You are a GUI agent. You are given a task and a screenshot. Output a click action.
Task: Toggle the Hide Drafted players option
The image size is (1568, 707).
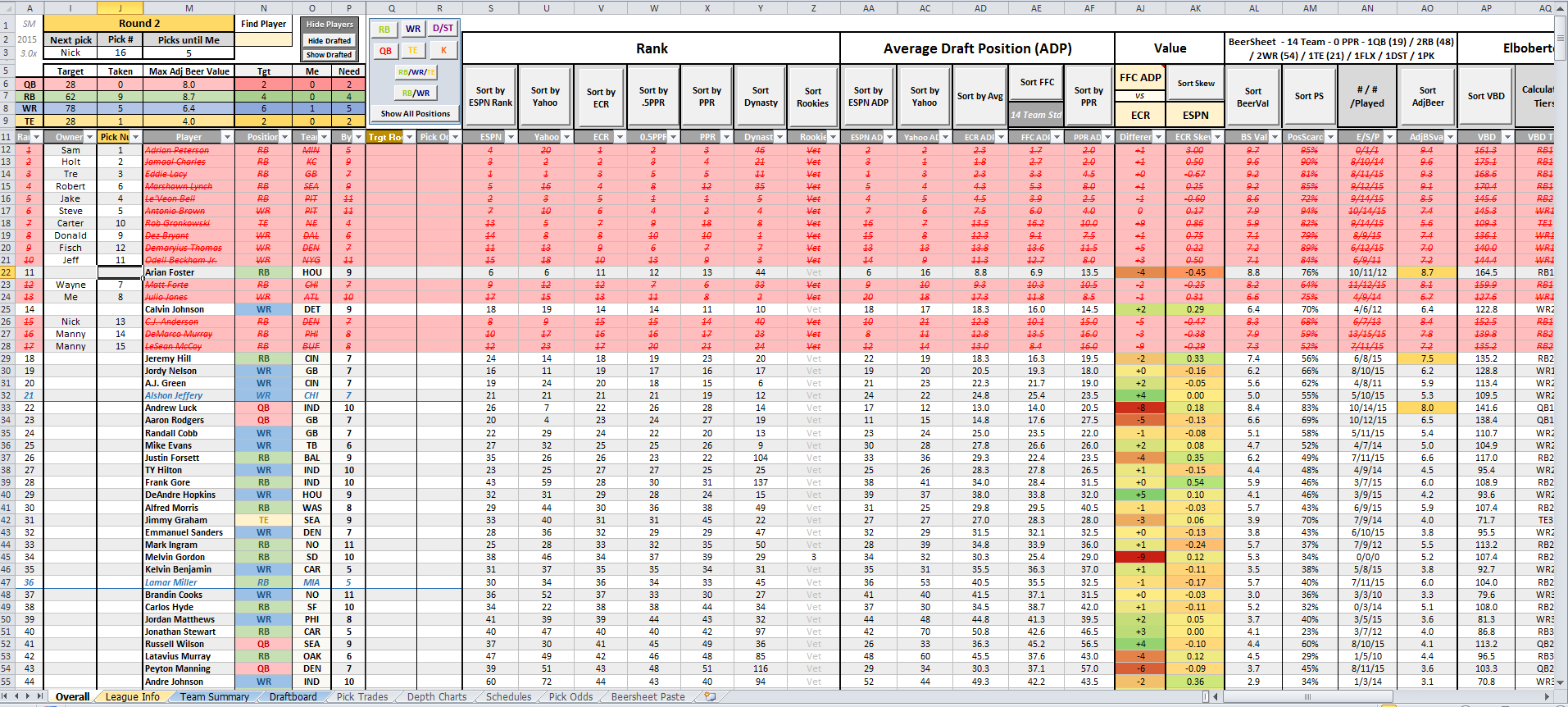329,40
